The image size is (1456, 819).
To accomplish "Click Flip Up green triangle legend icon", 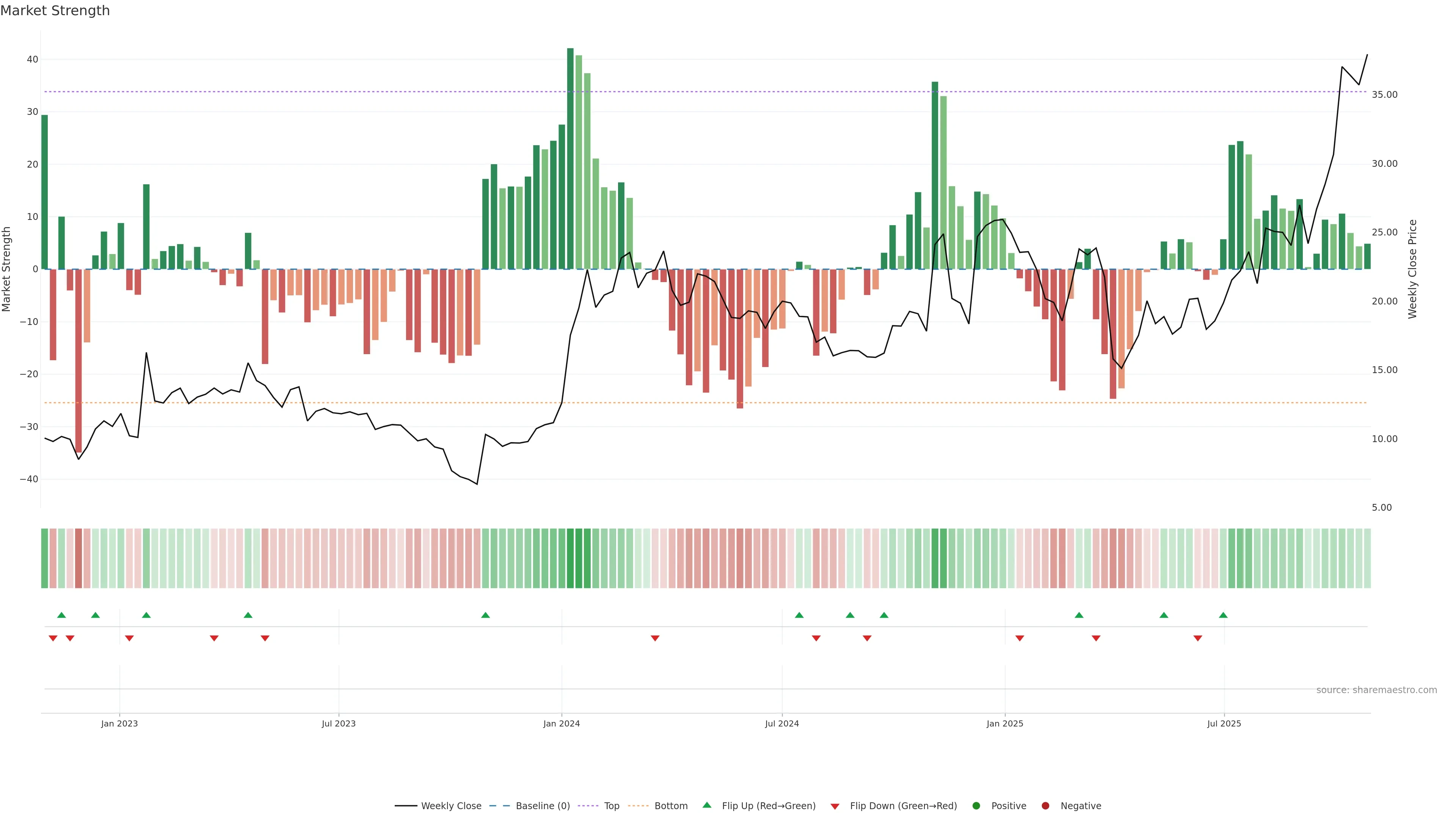I will (x=706, y=805).
